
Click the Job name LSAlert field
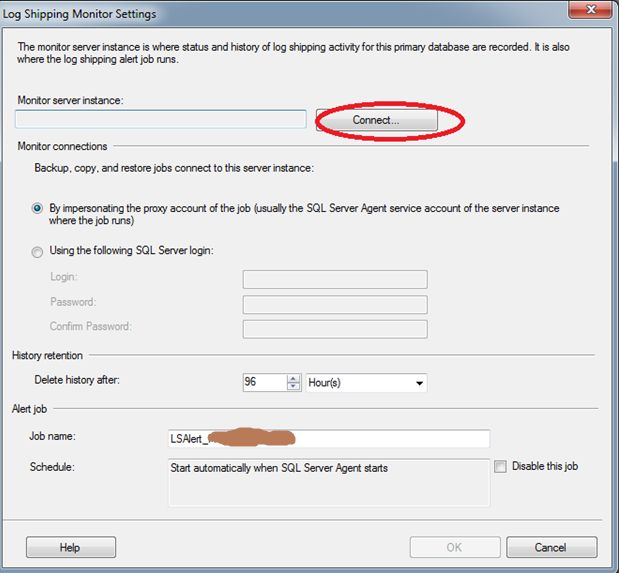click(x=329, y=438)
